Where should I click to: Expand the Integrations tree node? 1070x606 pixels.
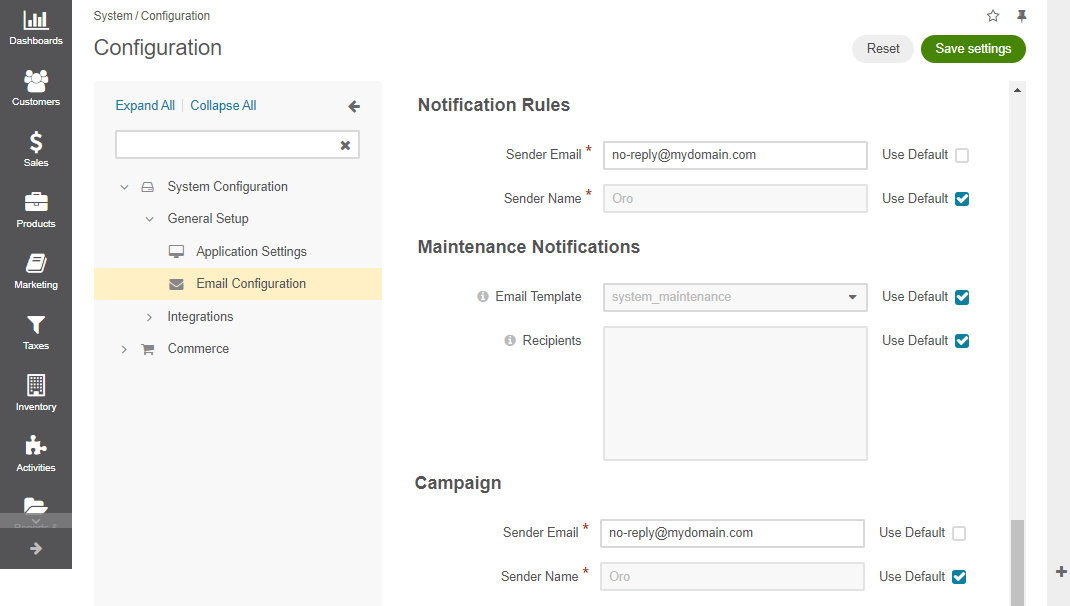pyautogui.click(x=149, y=317)
